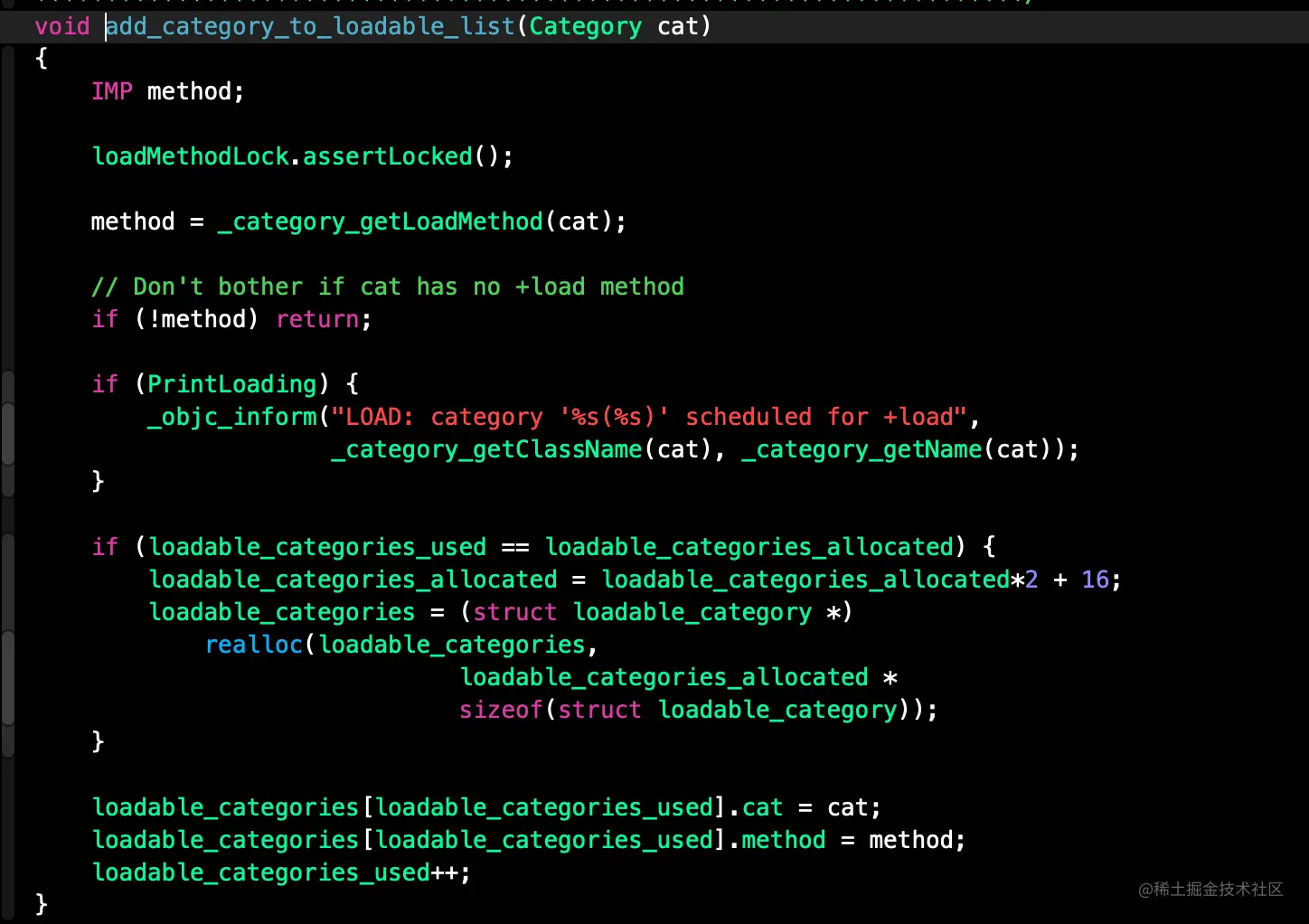
Task: Click _category_getLoadMethod function call
Action: pyautogui.click(x=380, y=222)
